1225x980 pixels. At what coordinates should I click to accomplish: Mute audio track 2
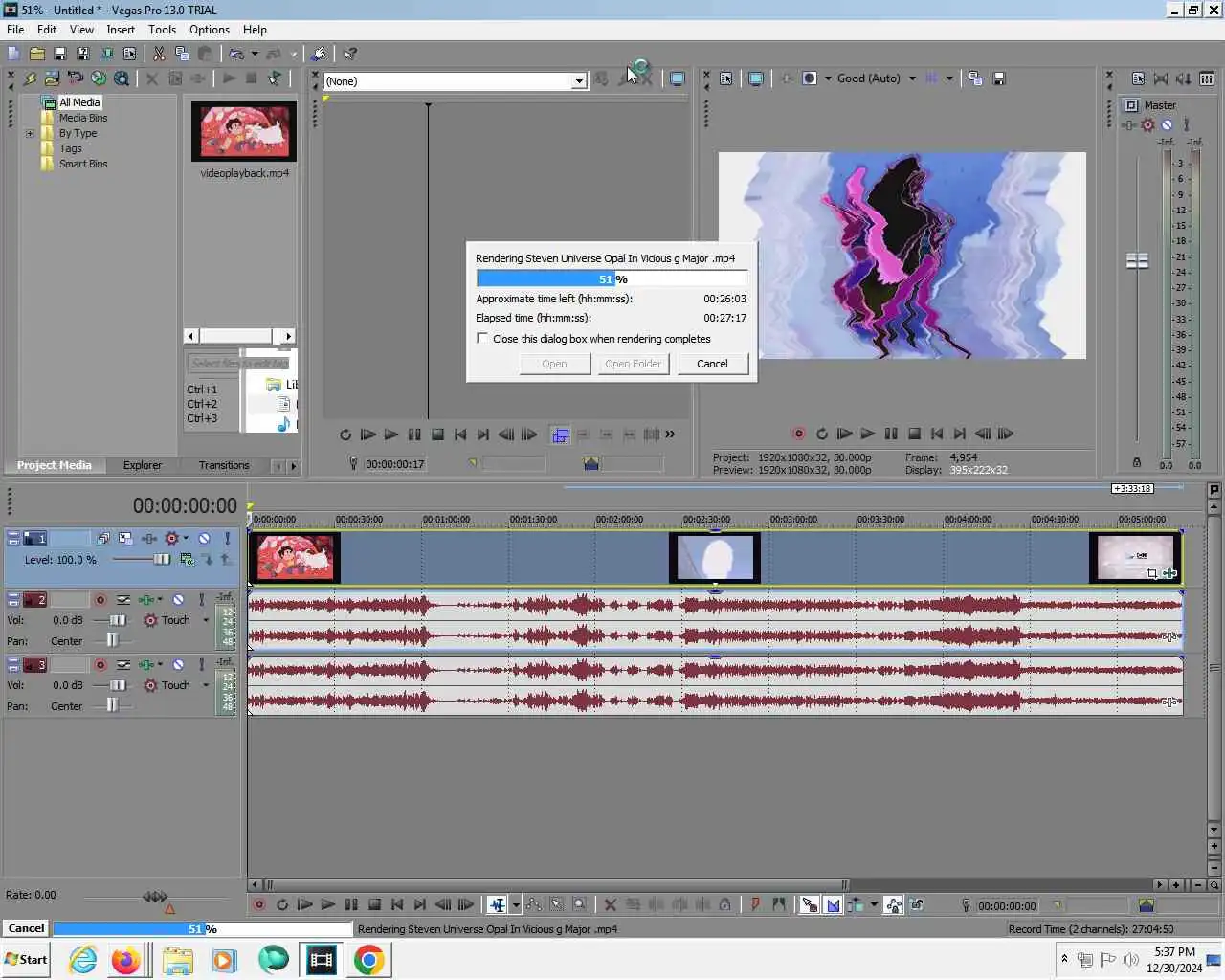178,600
